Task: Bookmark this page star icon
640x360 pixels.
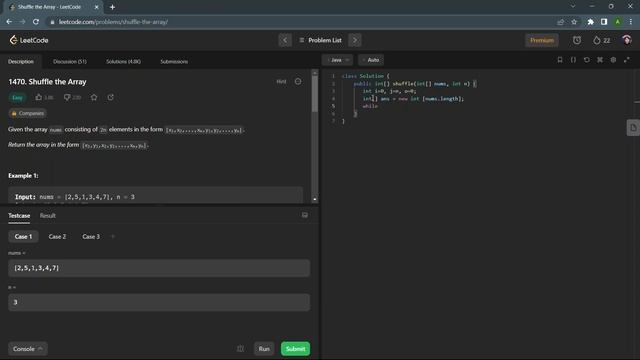Action: click(x=574, y=22)
